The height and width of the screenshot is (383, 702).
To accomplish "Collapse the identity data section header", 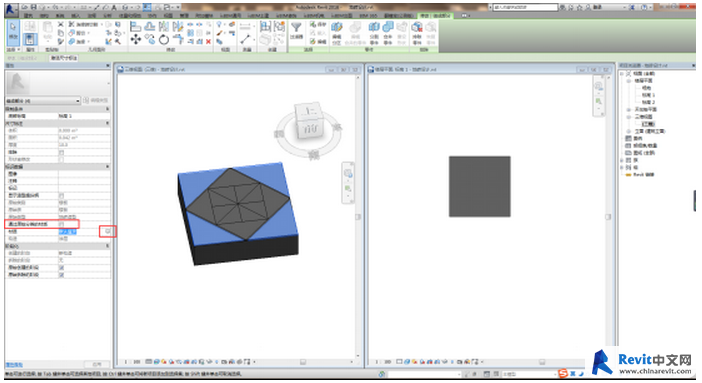I will [58, 166].
